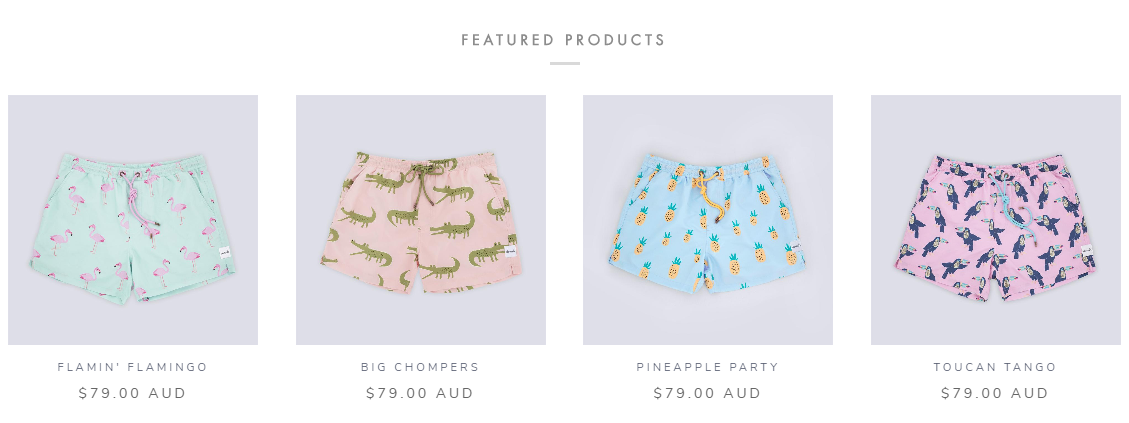Screen dimensions: 1129x423
Task: Click the white brand tag on crocodile shorts
Action: [x=510, y=251]
